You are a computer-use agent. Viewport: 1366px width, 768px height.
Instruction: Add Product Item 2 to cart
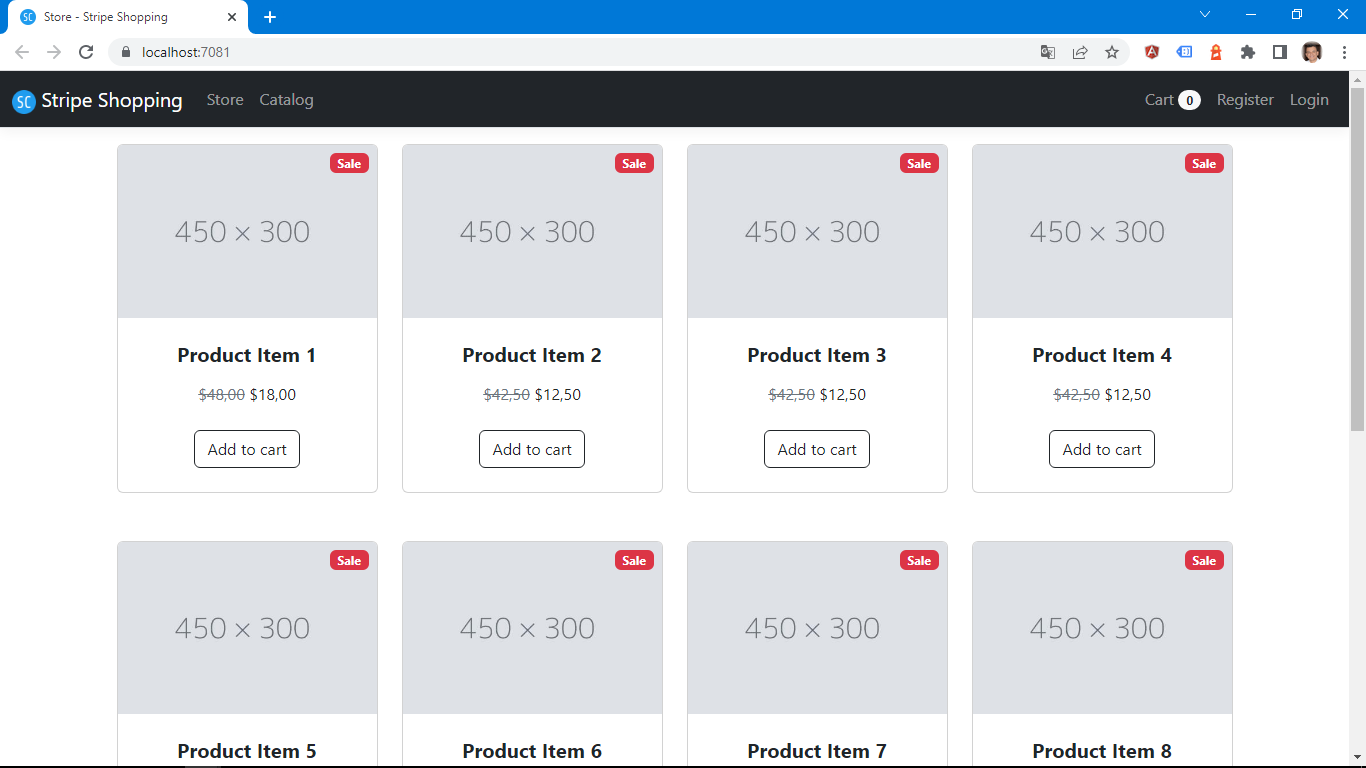[532, 449]
